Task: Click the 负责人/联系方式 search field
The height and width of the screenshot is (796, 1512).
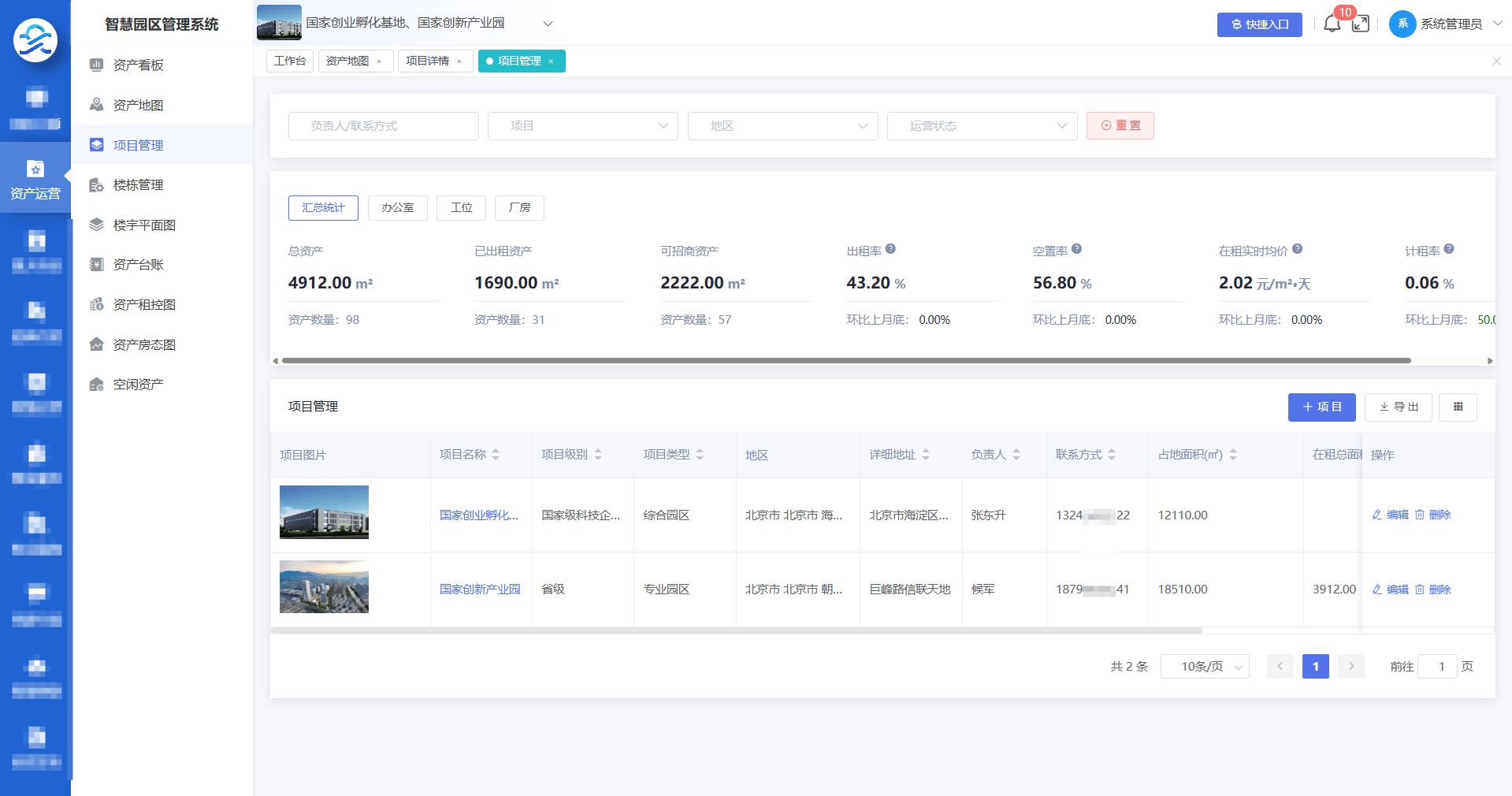Action: click(x=383, y=126)
